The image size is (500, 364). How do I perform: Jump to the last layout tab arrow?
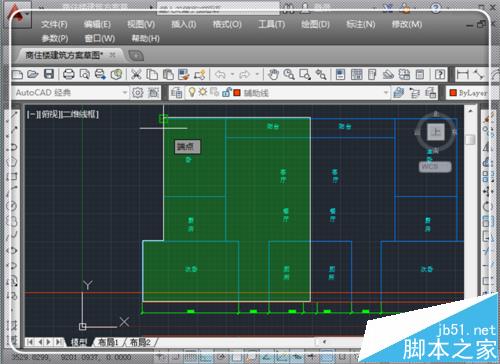(x=58, y=342)
